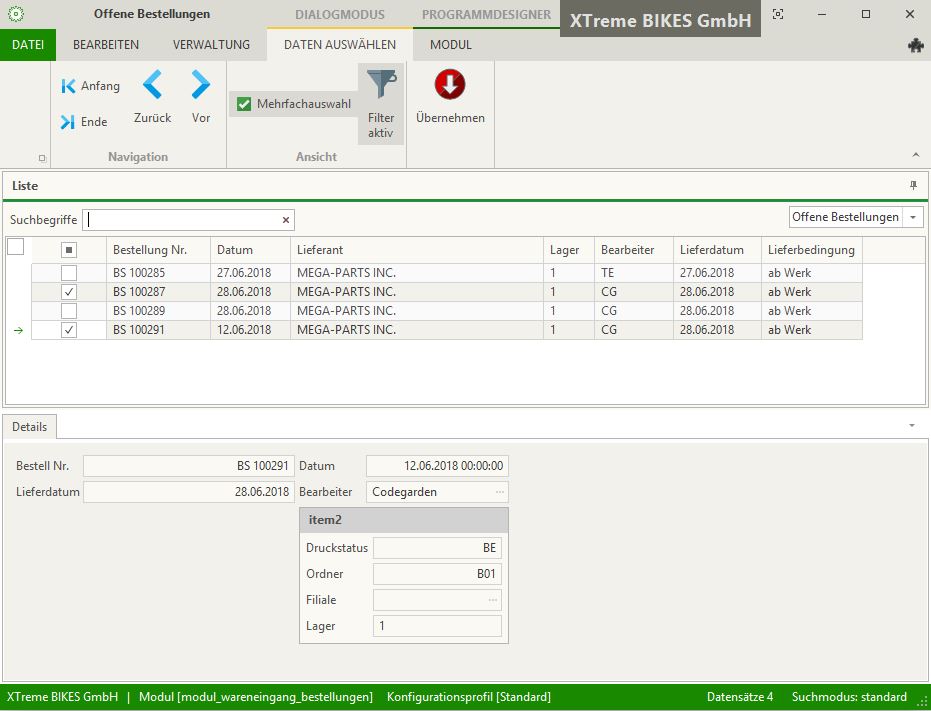Clear the Suchbegriffe search field
Image resolution: width=931 pixels, height=711 pixels.
(x=285, y=220)
